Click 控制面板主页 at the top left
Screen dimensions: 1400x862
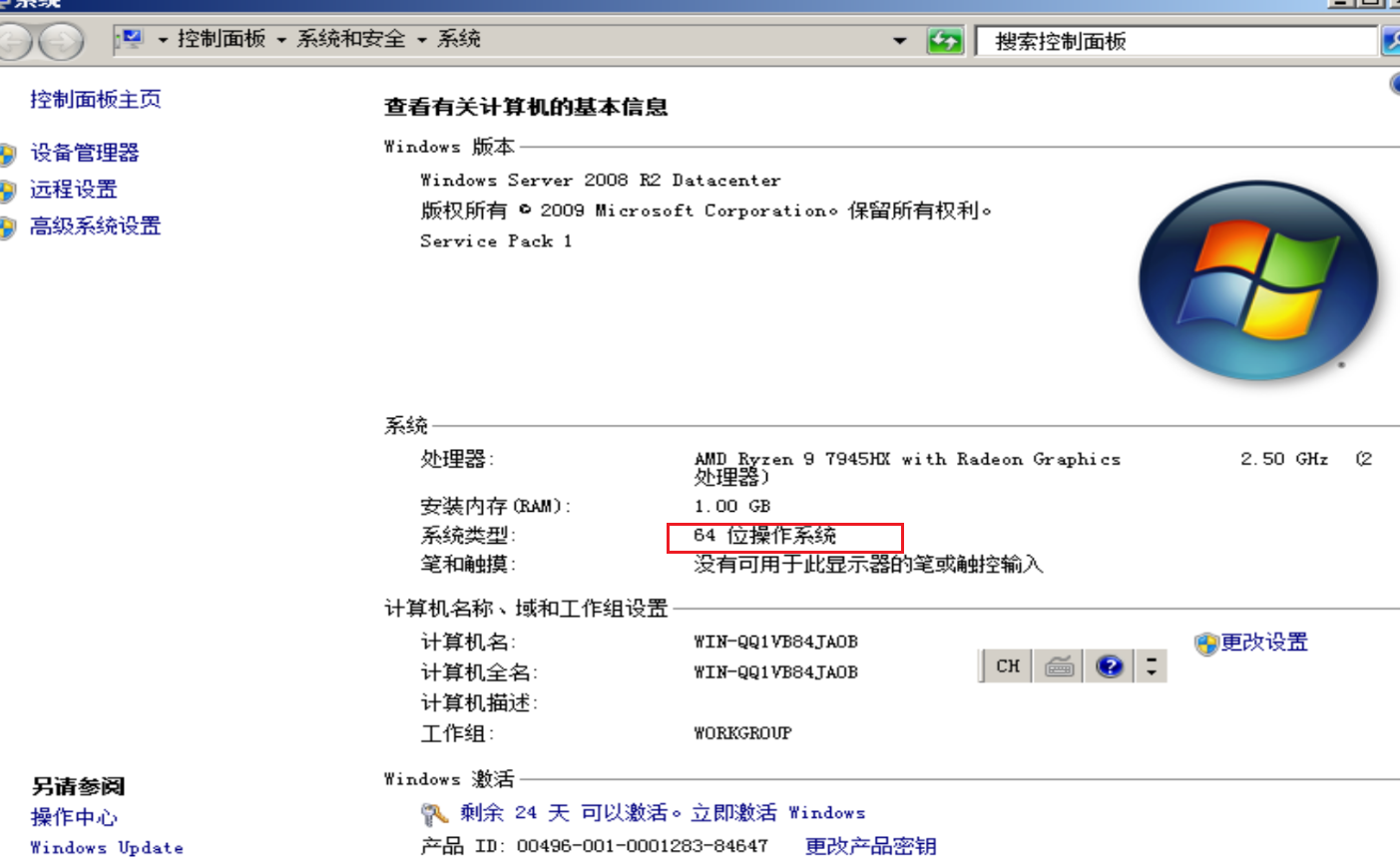click(95, 99)
